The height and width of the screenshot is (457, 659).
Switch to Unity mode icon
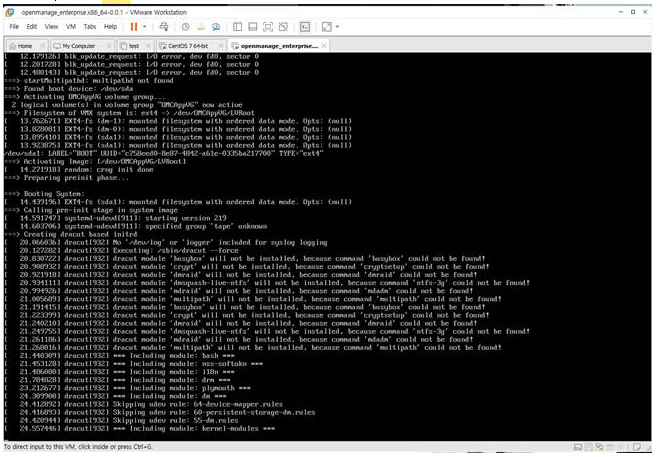(x=283, y=27)
